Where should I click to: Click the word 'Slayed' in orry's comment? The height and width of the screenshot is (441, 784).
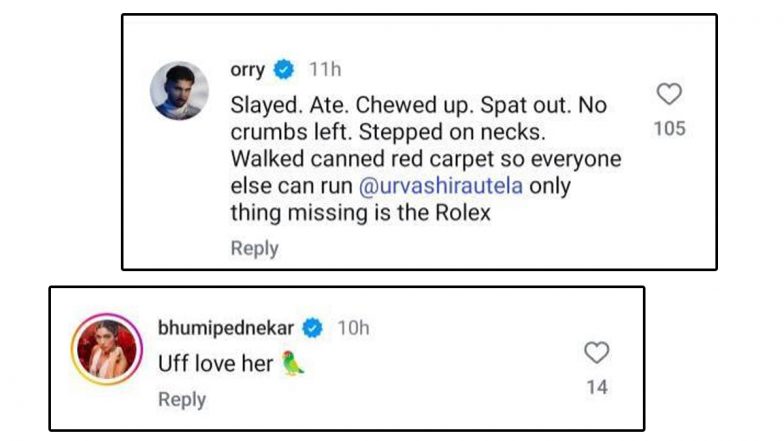(264, 106)
